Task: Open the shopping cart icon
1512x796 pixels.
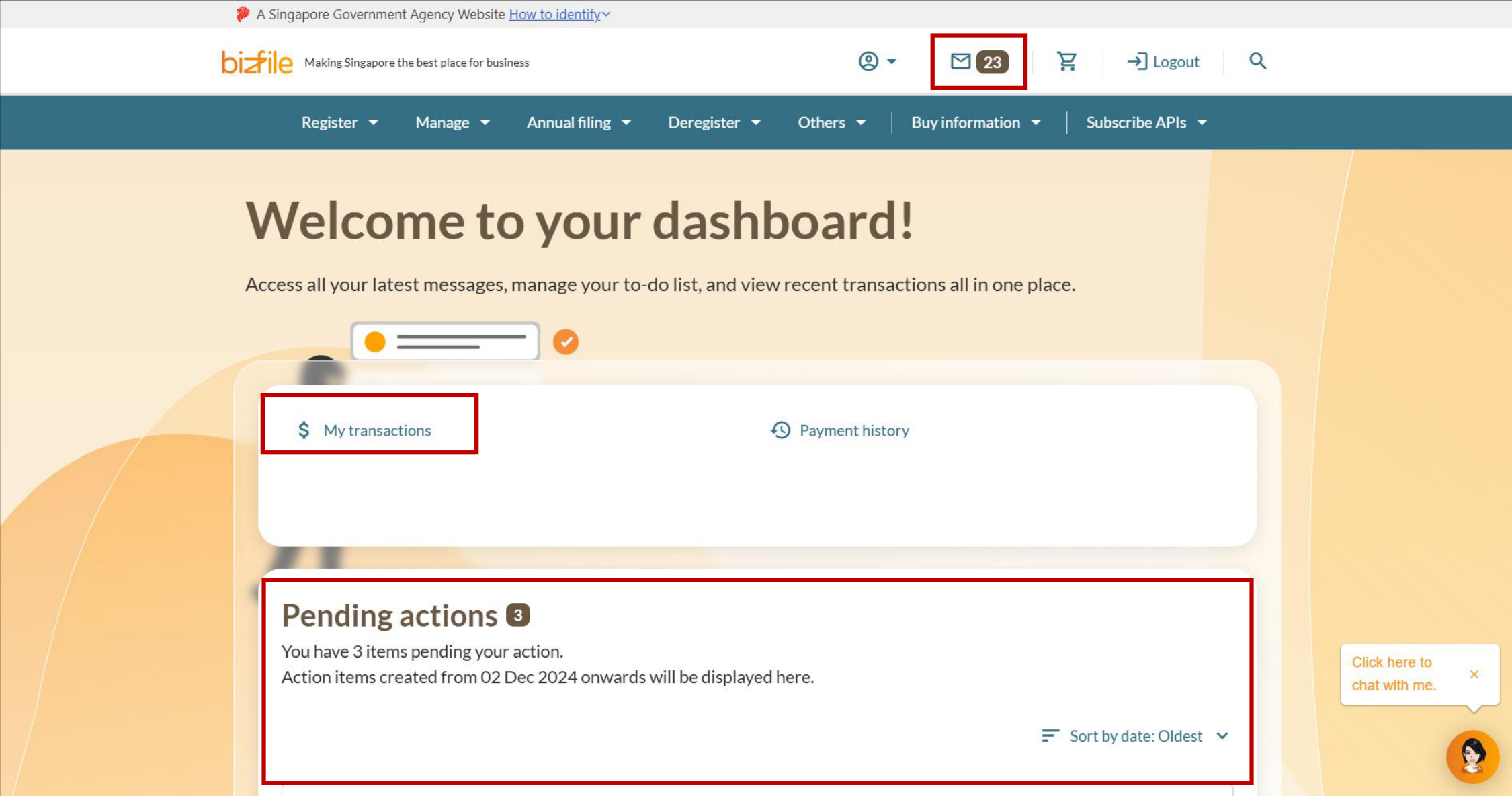Action: click(1066, 61)
